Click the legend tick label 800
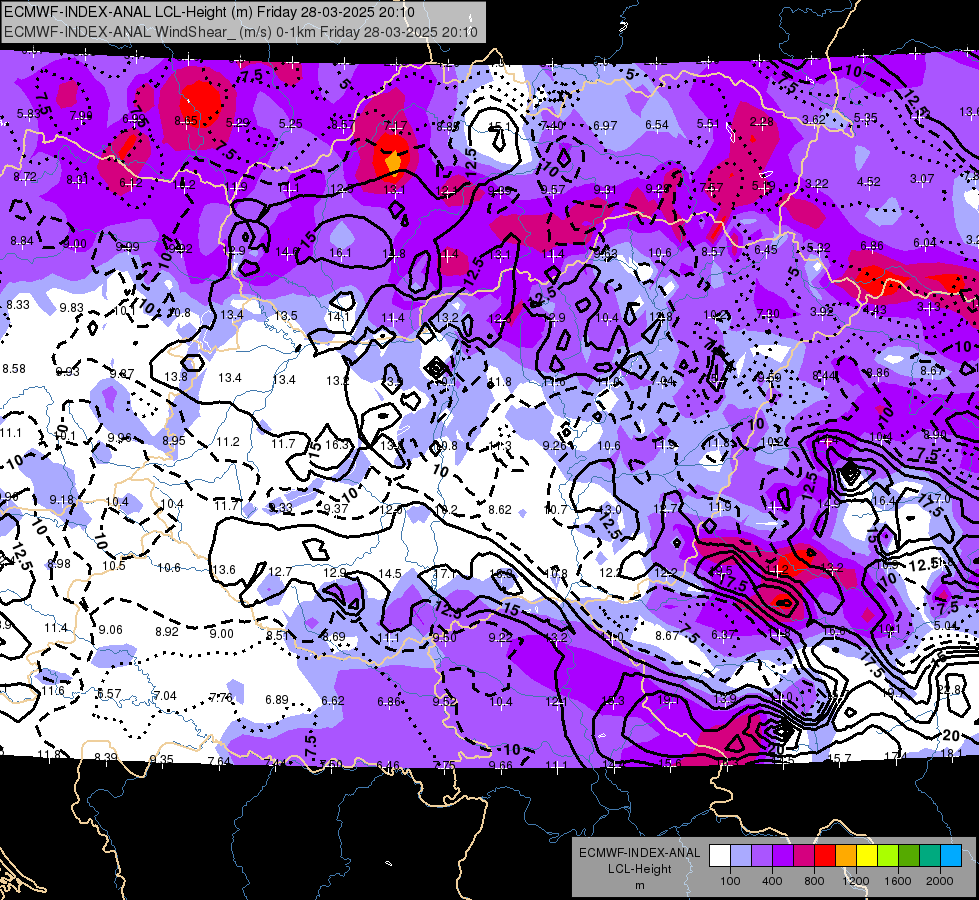Image resolution: width=979 pixels, height=900 pixels. (814, 881)
